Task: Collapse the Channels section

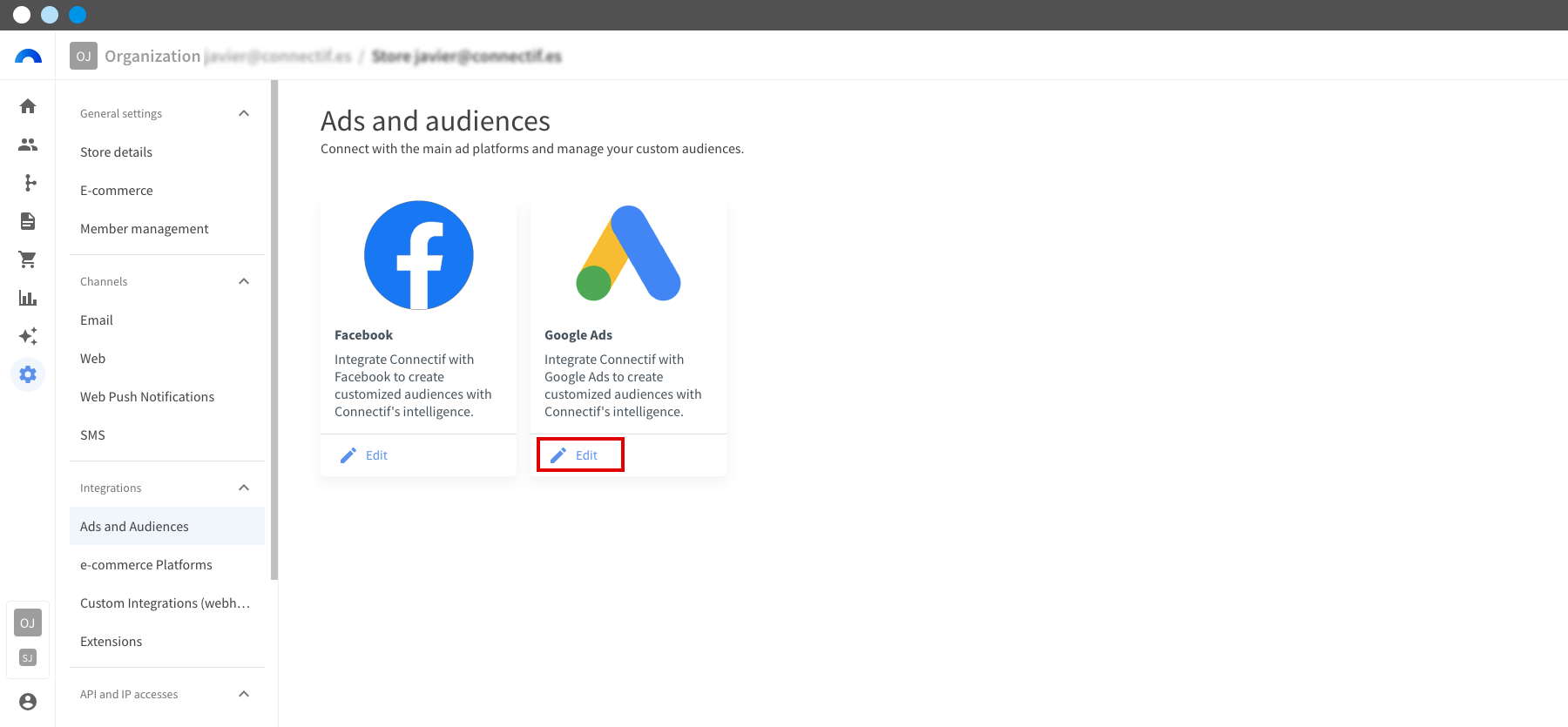Action: click(244, 281)
